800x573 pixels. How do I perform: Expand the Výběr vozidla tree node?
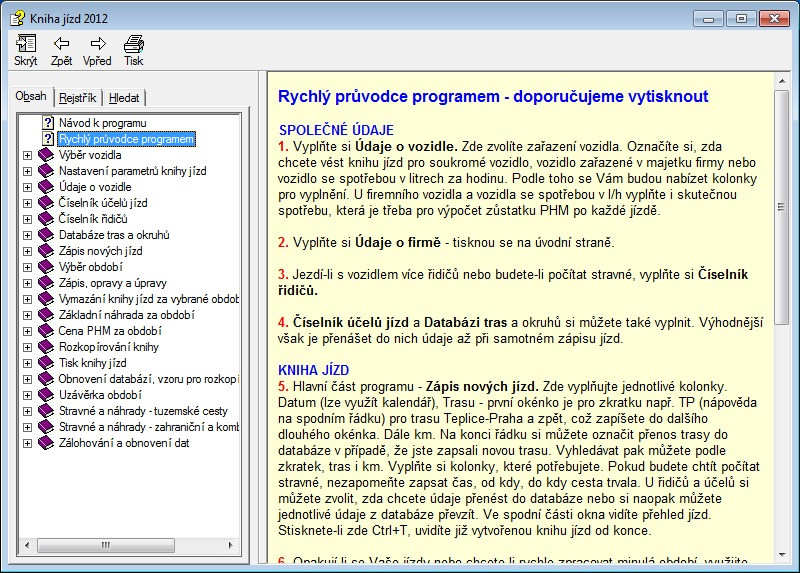[x=28, y=155]
